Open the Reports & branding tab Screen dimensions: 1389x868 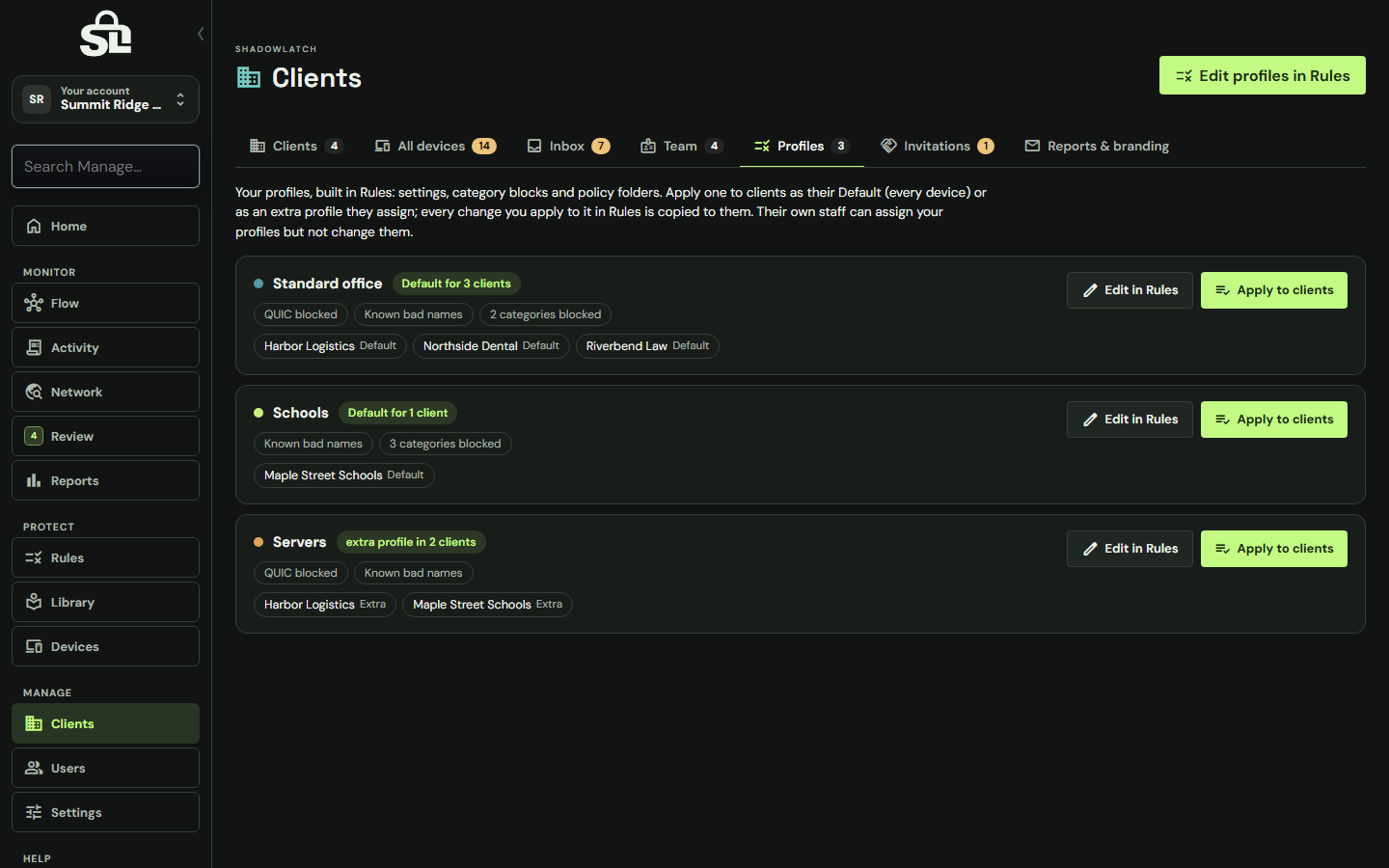pos(1097,146)
